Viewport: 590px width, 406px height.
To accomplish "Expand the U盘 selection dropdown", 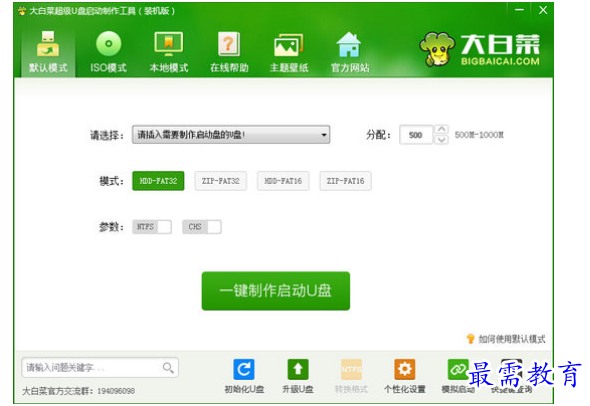I will click(x=231, y=135).
